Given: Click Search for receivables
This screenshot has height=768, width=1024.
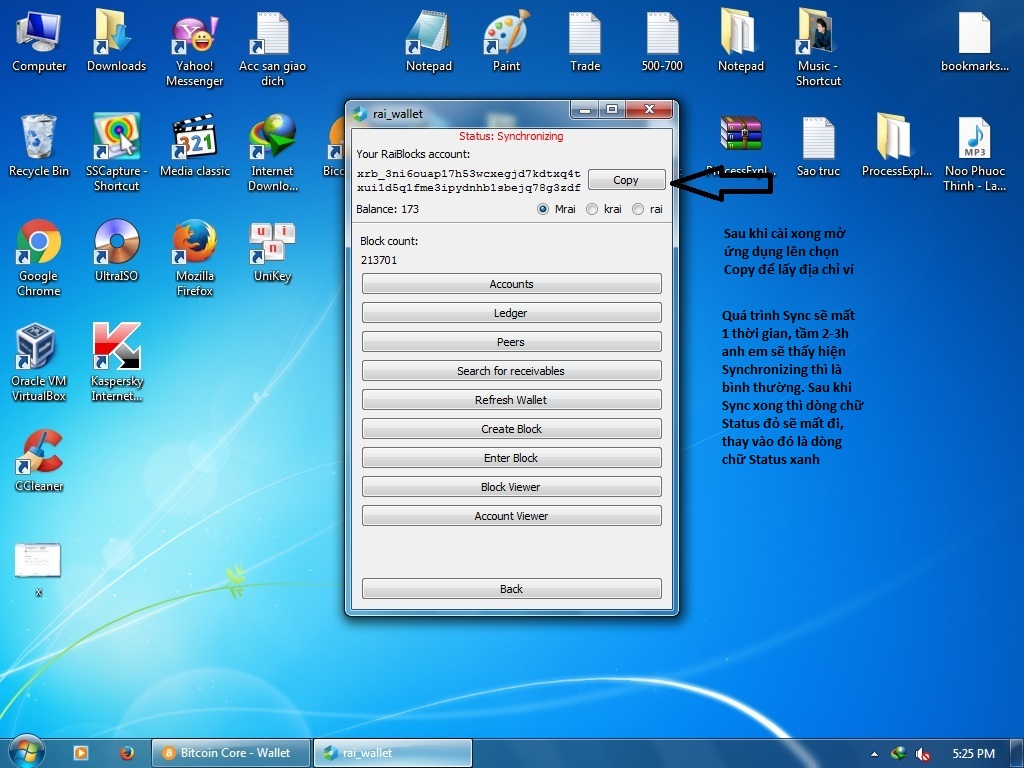Looking at the screenshot, I should click(x=511, y=371).
